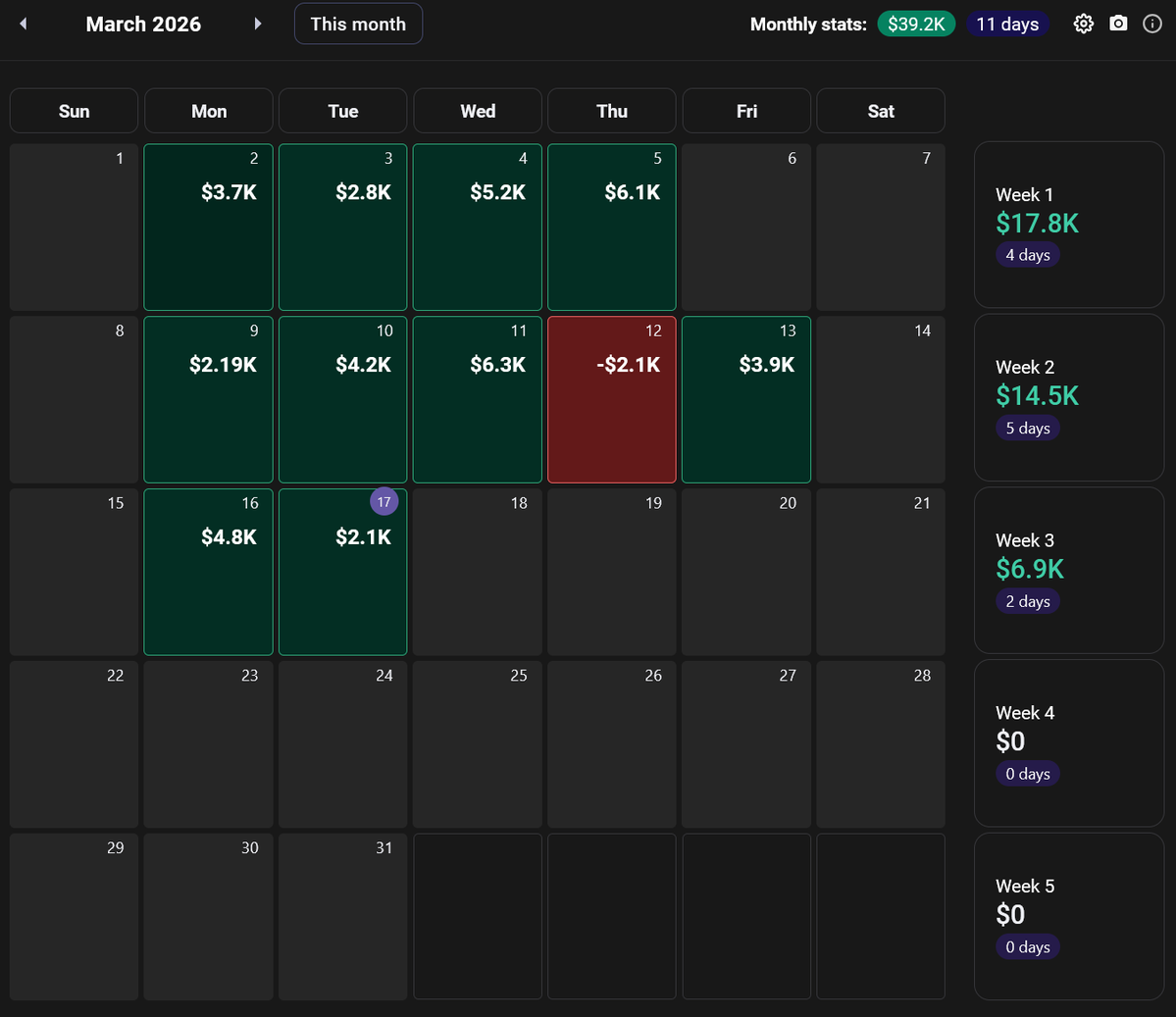1176x1017 pixels.
Task: Open the Week 5 summary card
Action: 1069,917
